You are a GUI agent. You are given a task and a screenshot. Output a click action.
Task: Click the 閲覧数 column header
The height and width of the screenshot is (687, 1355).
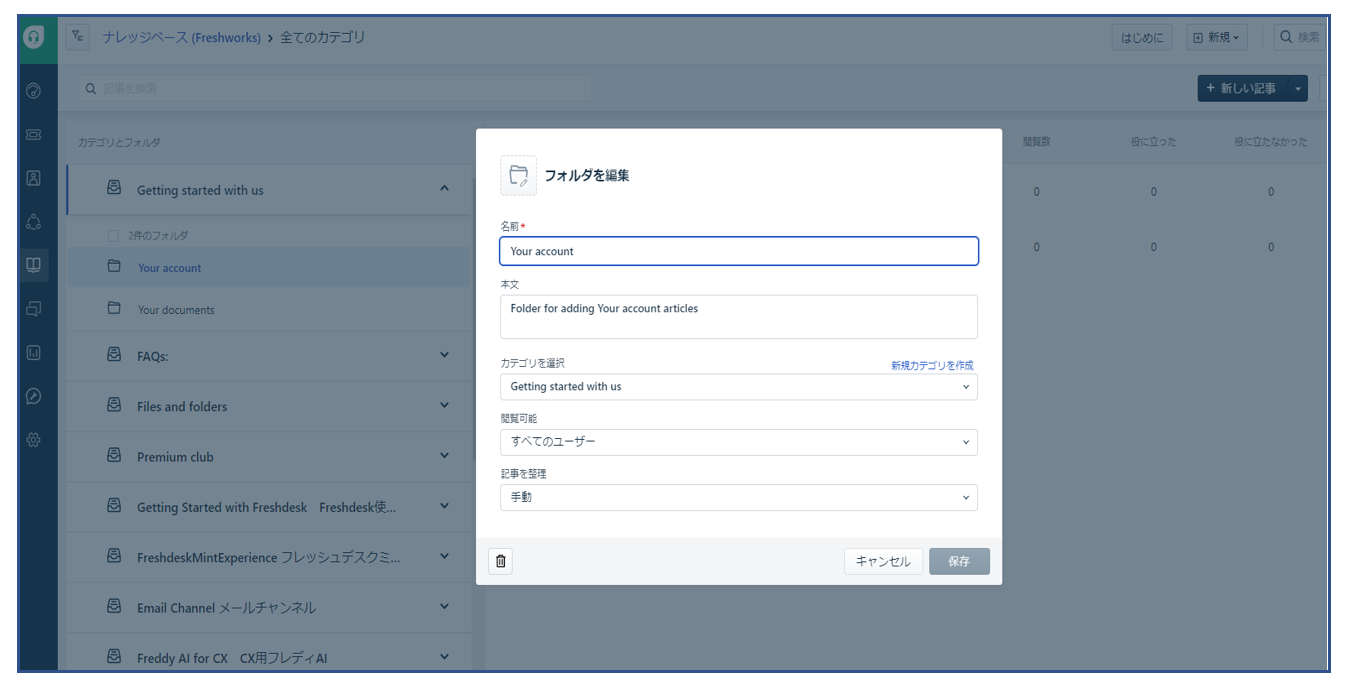coord(1036,142)
